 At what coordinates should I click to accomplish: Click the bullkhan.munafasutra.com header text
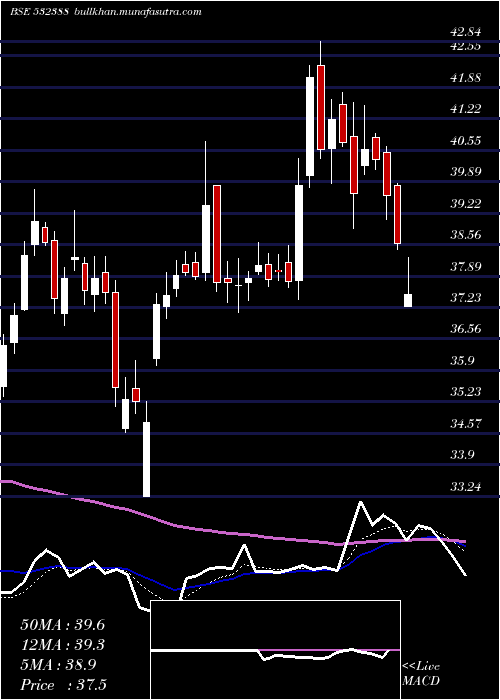click(x=137, y=12)
